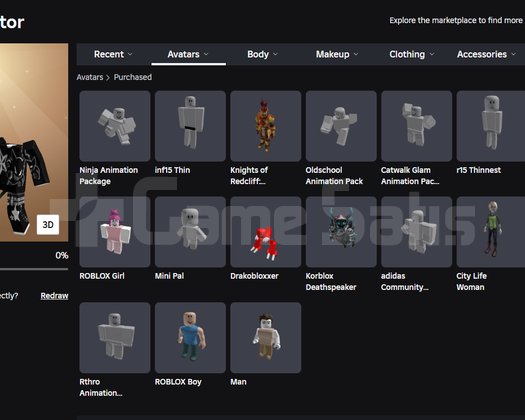Select the Korblox Deathspeaker avatar
The height and width of the screenshot is (420, 525).
click(x=341, y=232)
